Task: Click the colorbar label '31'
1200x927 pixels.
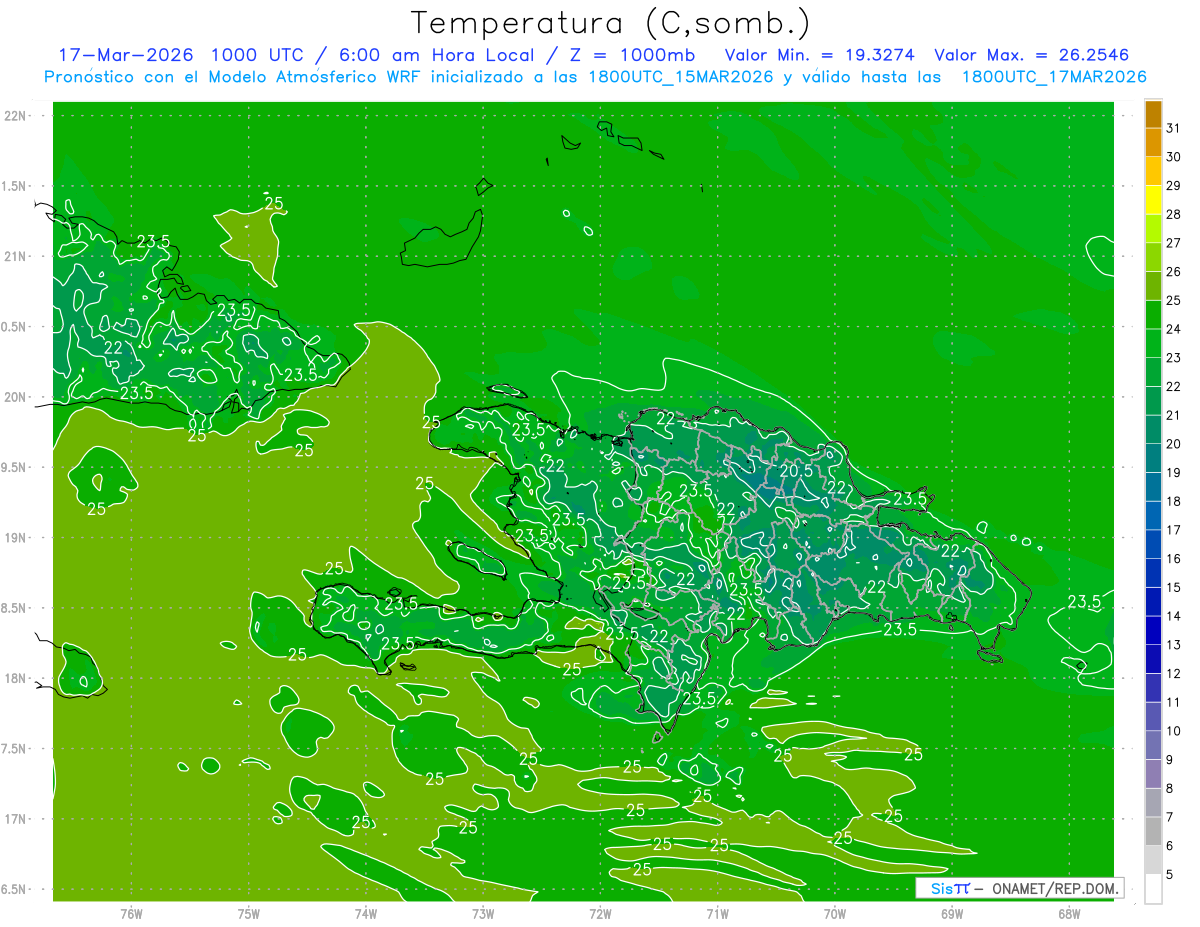Action: (x=1174, y=128)
